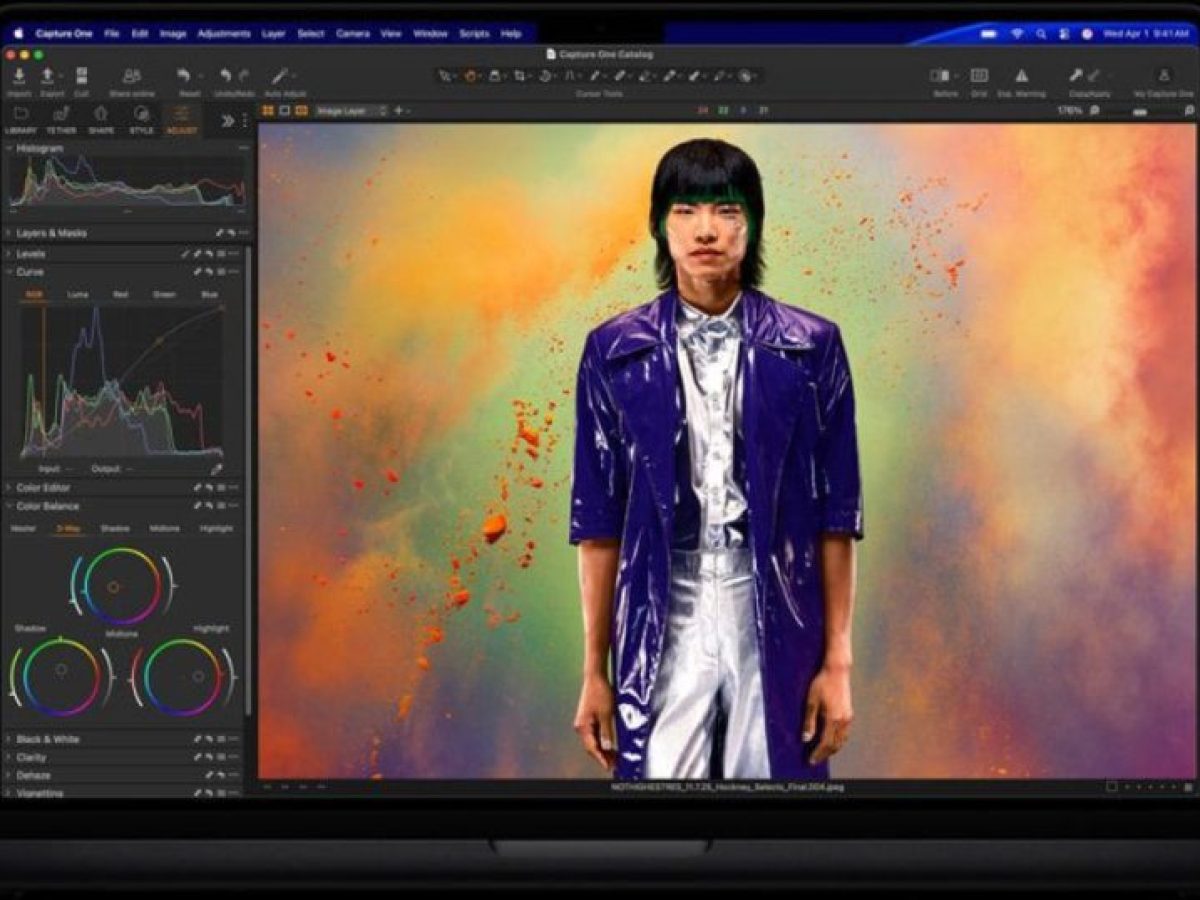The image size is (1200, 900).
Task: Click the Export icon in the toolbar
Action: 47,76
